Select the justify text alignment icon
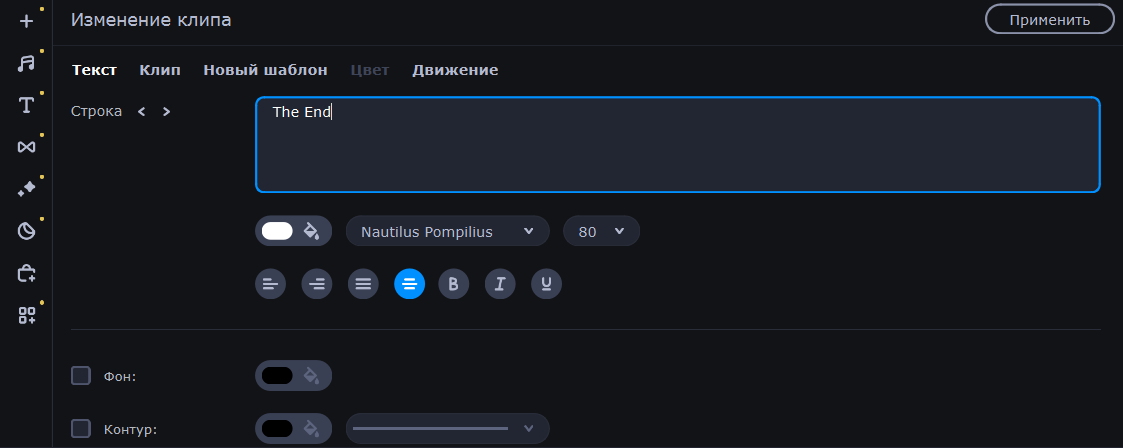Screen dimensions: 1123x448 363,284
